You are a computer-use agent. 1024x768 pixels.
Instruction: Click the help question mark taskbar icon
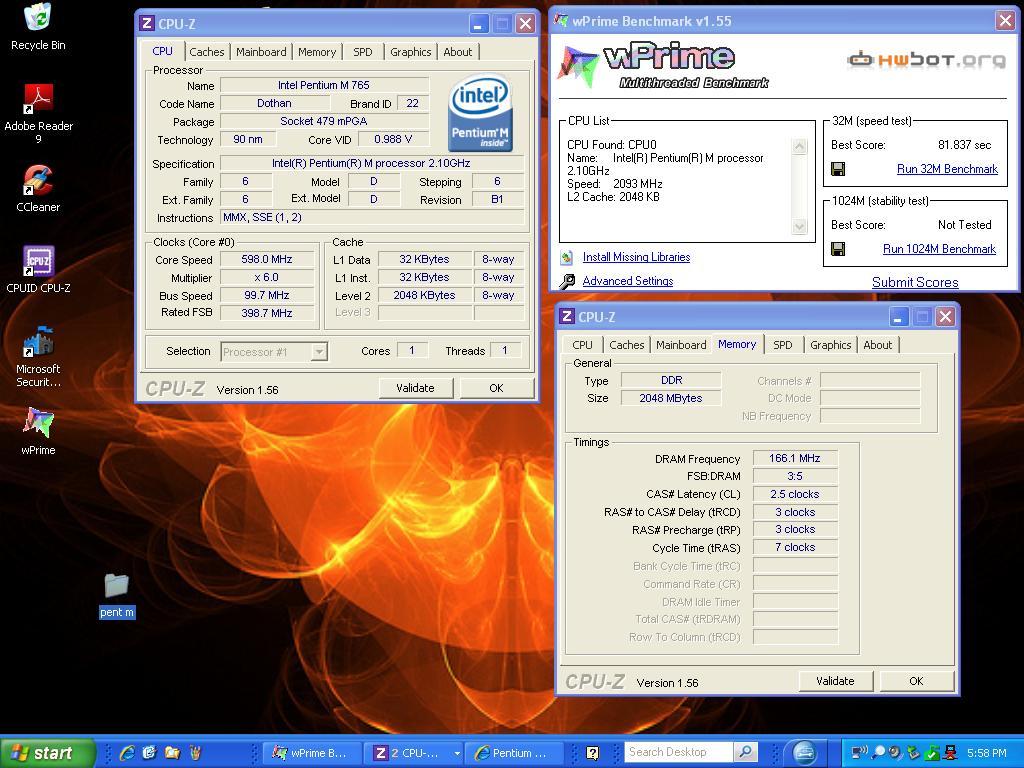point(592,753)
